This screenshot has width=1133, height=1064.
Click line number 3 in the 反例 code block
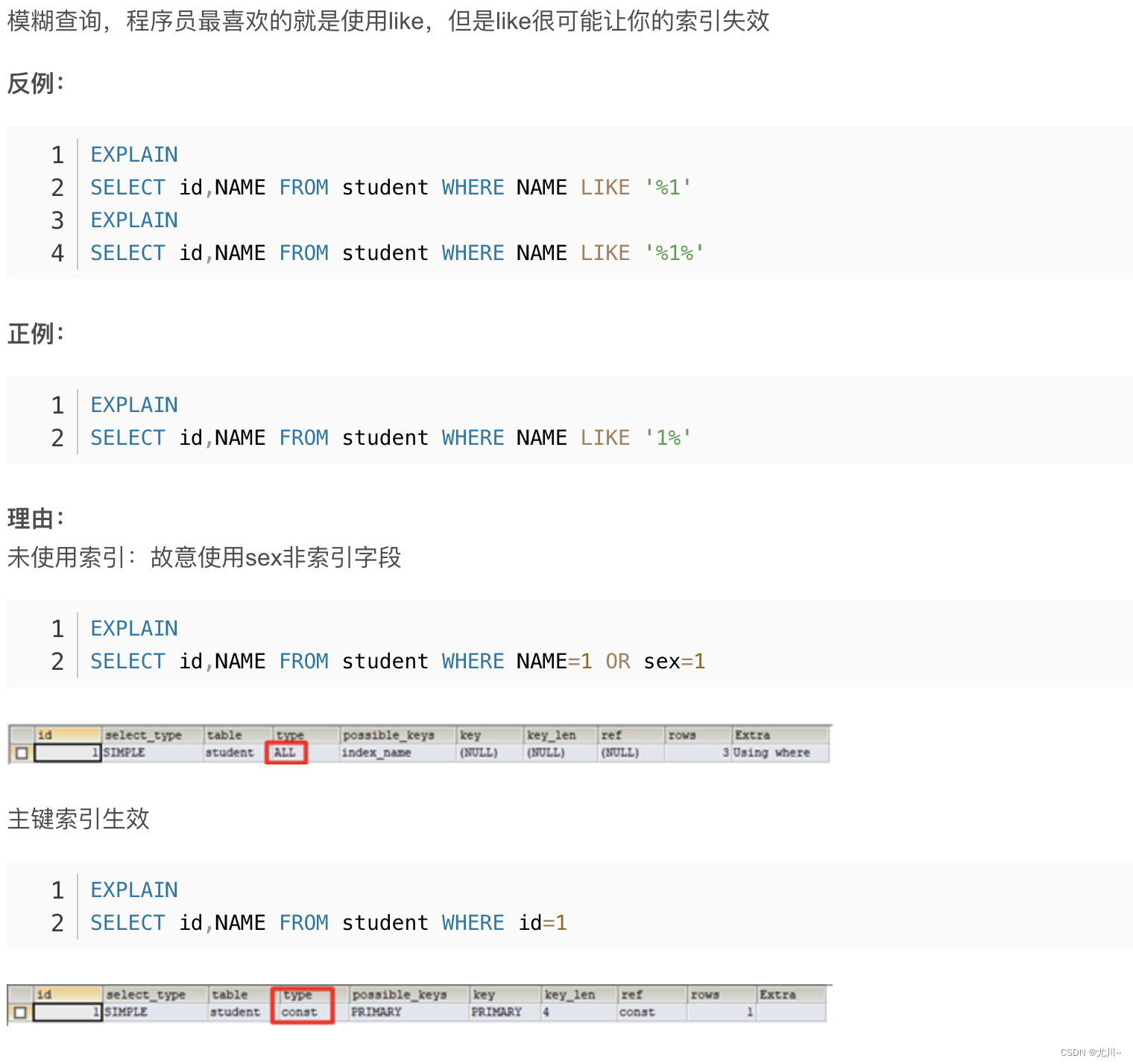coord(57,221)
